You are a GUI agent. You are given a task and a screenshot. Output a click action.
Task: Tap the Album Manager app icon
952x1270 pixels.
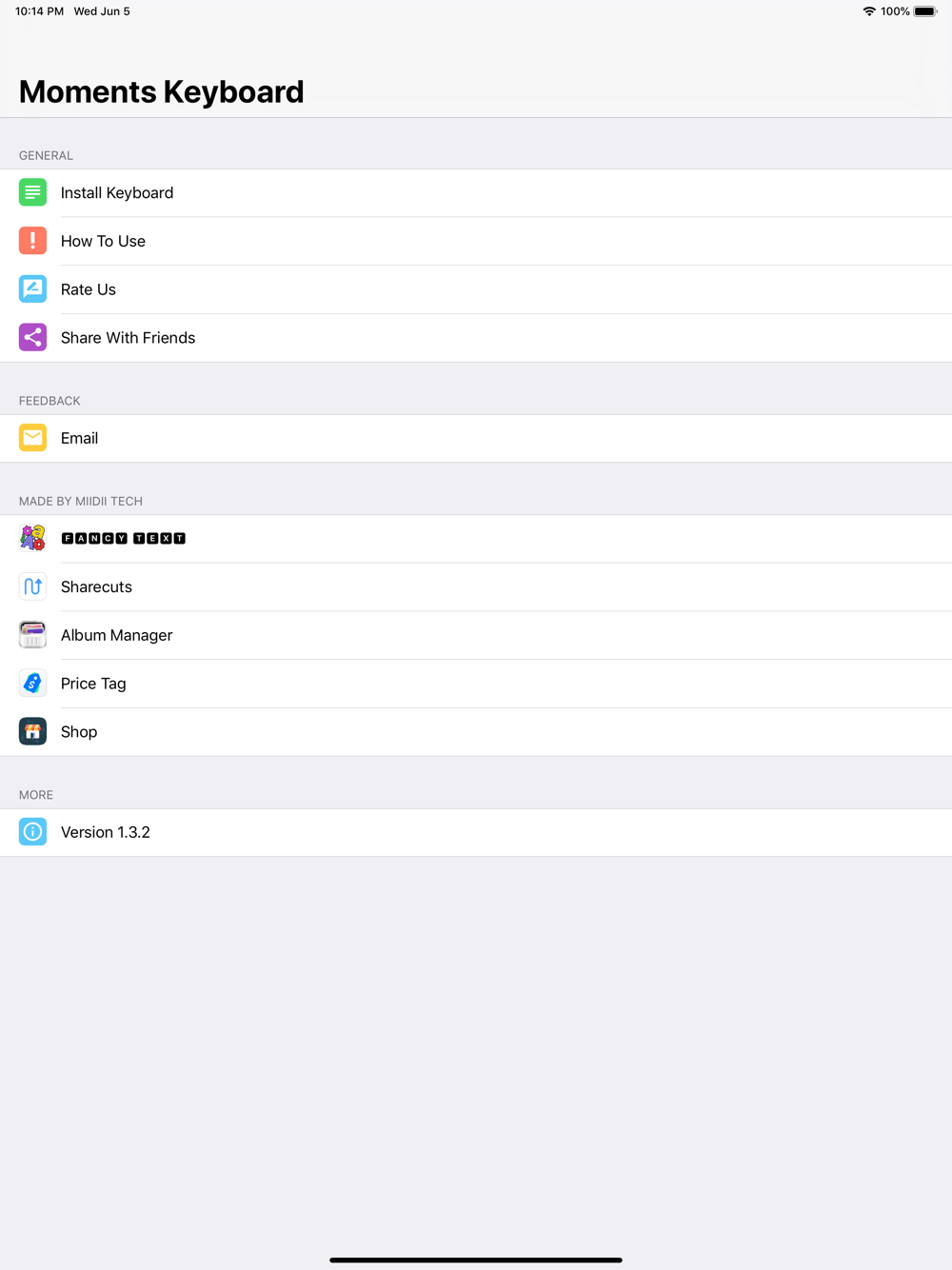point(32,635)
